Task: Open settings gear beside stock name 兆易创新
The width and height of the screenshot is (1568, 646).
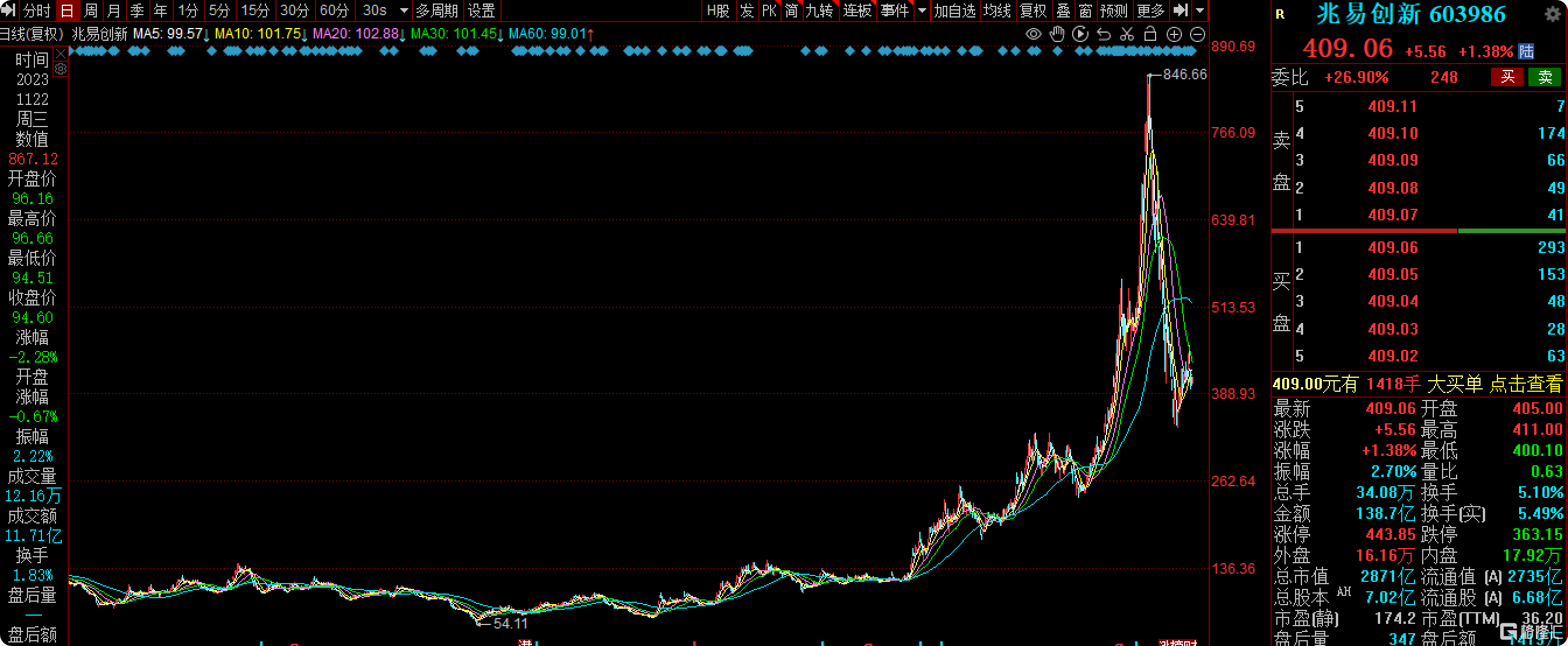Action: click(1553, 14)
